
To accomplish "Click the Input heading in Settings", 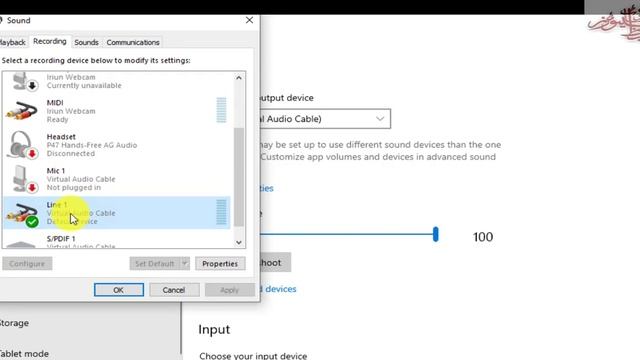I will pyautogui.click(x=214, y=329).
